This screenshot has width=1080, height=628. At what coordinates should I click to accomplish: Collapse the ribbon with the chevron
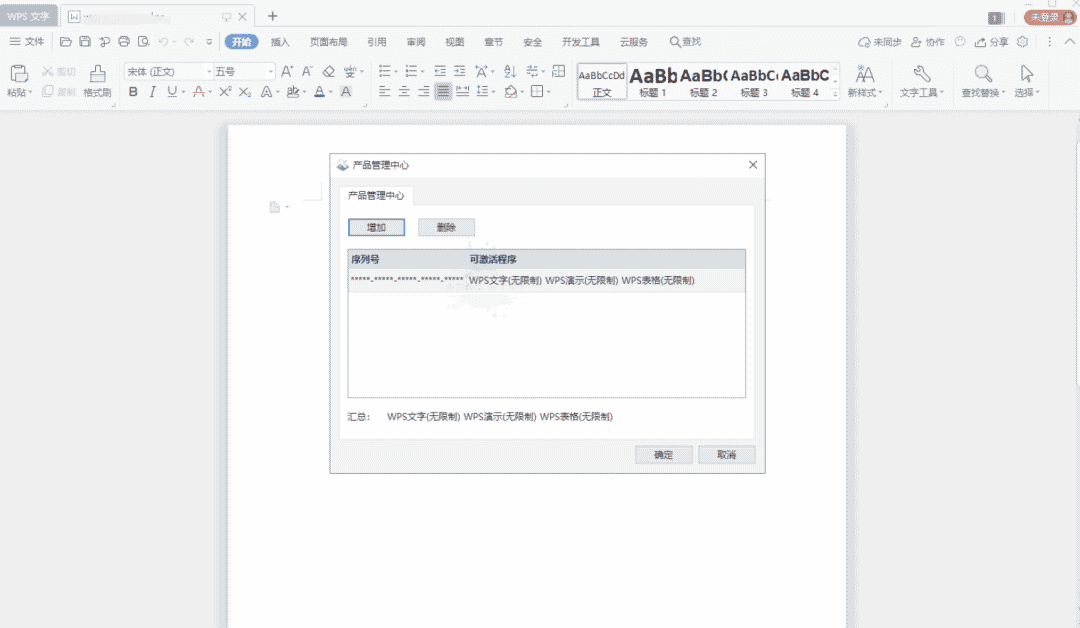(x=1070, y=42)
